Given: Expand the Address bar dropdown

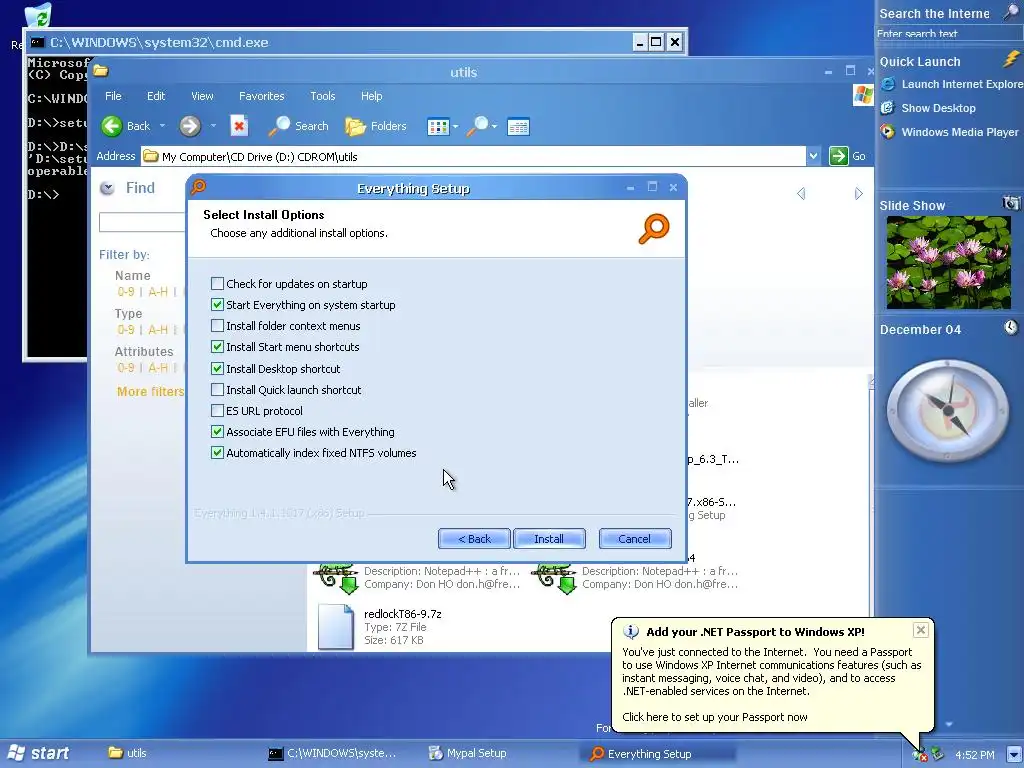Looking at the screenshot, I should click(813, 156).
